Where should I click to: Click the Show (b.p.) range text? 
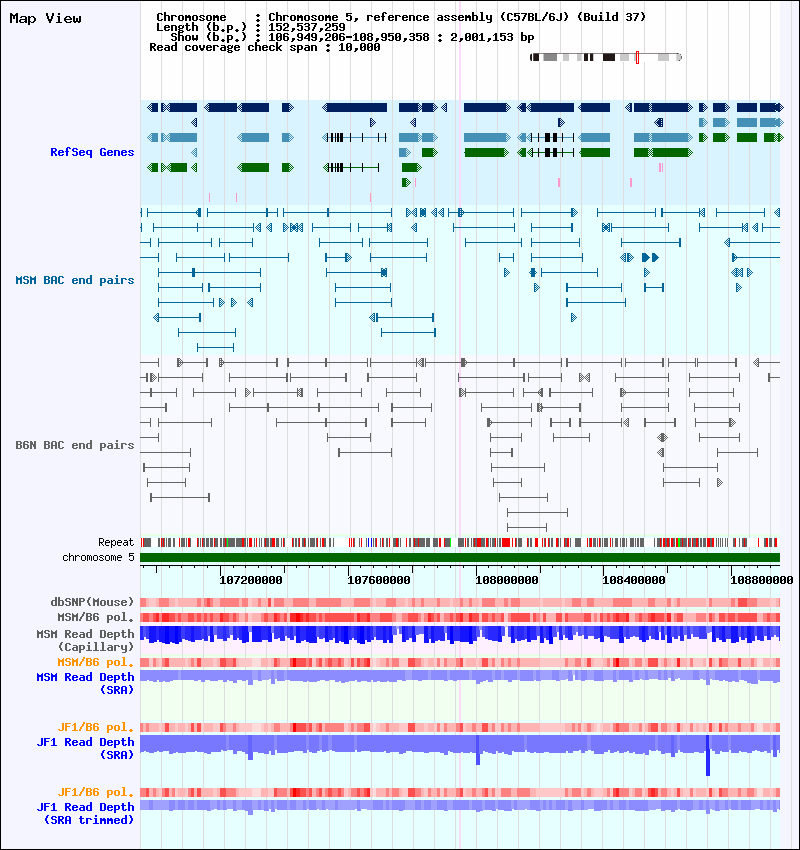tap(352, 37)
